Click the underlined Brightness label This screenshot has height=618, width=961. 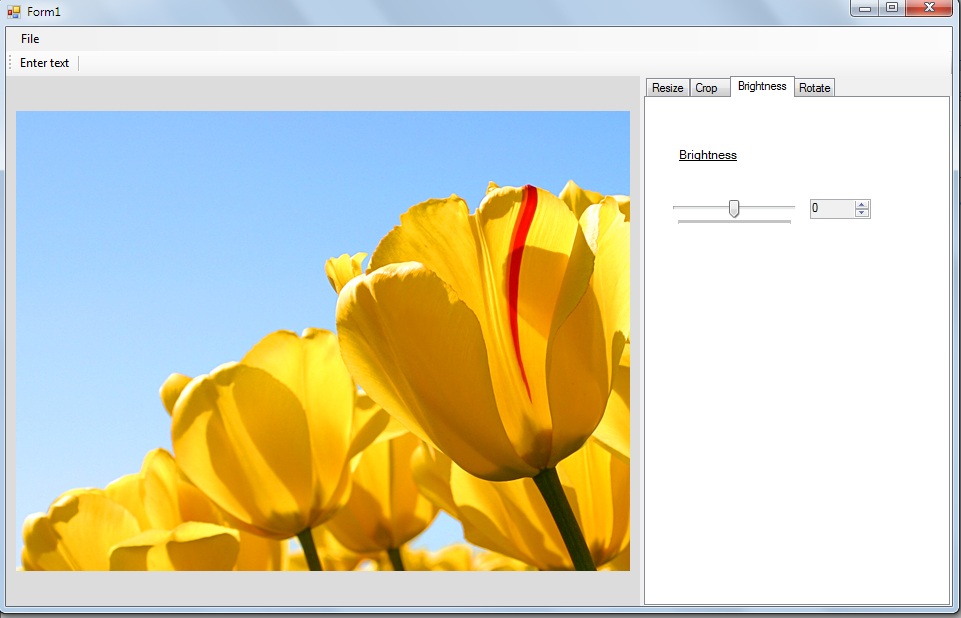click(x=708, y=155)
